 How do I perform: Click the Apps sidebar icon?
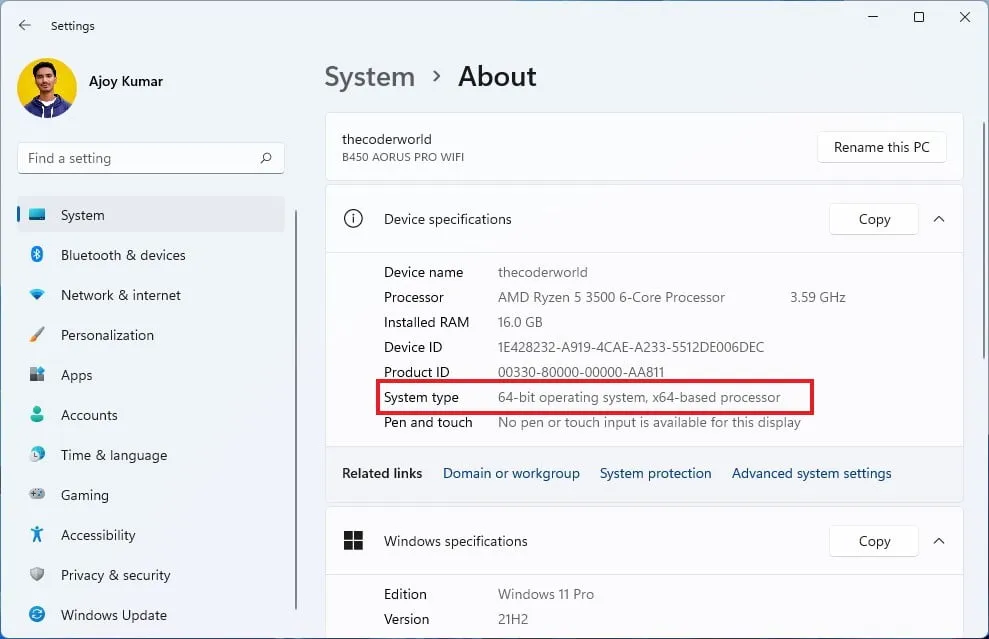37,375
